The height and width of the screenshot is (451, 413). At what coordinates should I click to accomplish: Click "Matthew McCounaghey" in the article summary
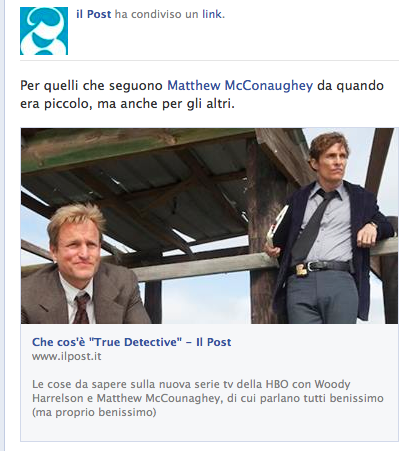(x=158, y=398)
